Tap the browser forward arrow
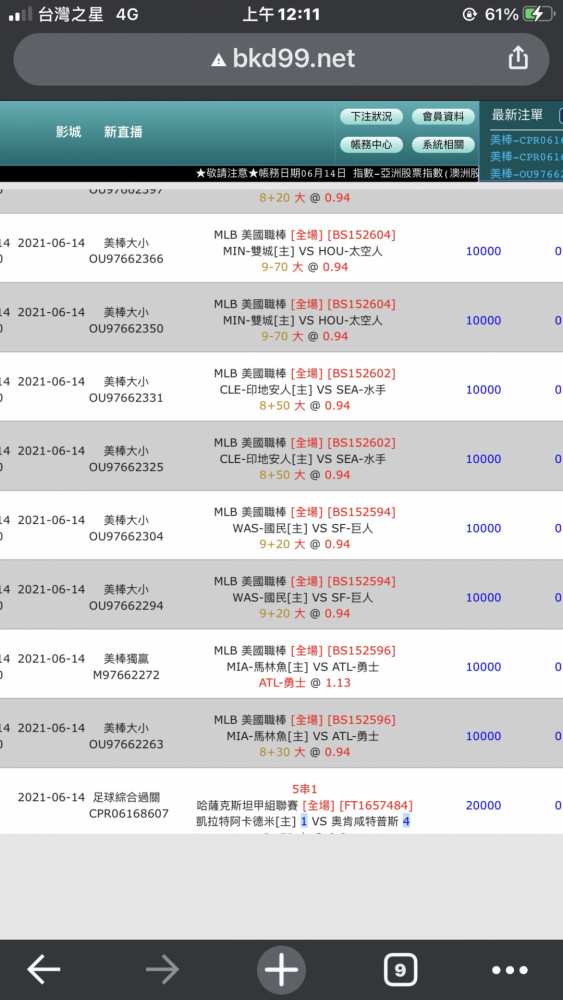This screenshot has height=1000, width=563. [x=163, y=970]
